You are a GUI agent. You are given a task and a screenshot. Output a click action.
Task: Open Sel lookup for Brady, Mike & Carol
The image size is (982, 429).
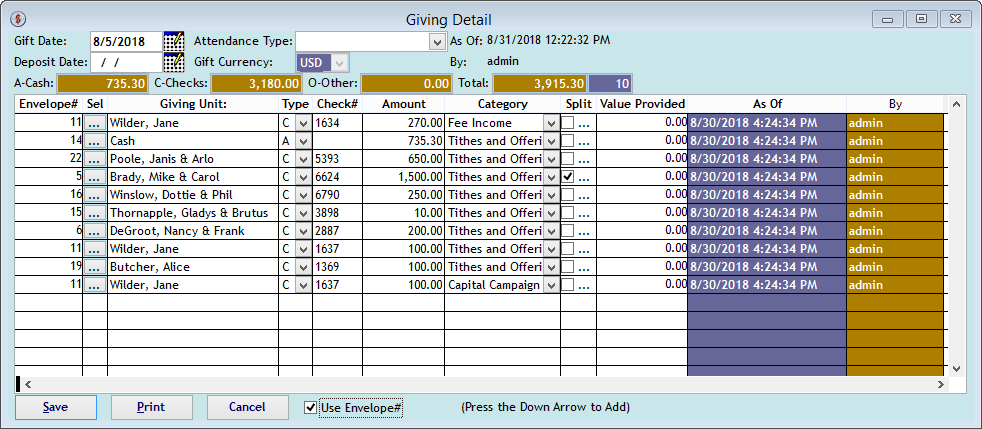pos(95,177)
